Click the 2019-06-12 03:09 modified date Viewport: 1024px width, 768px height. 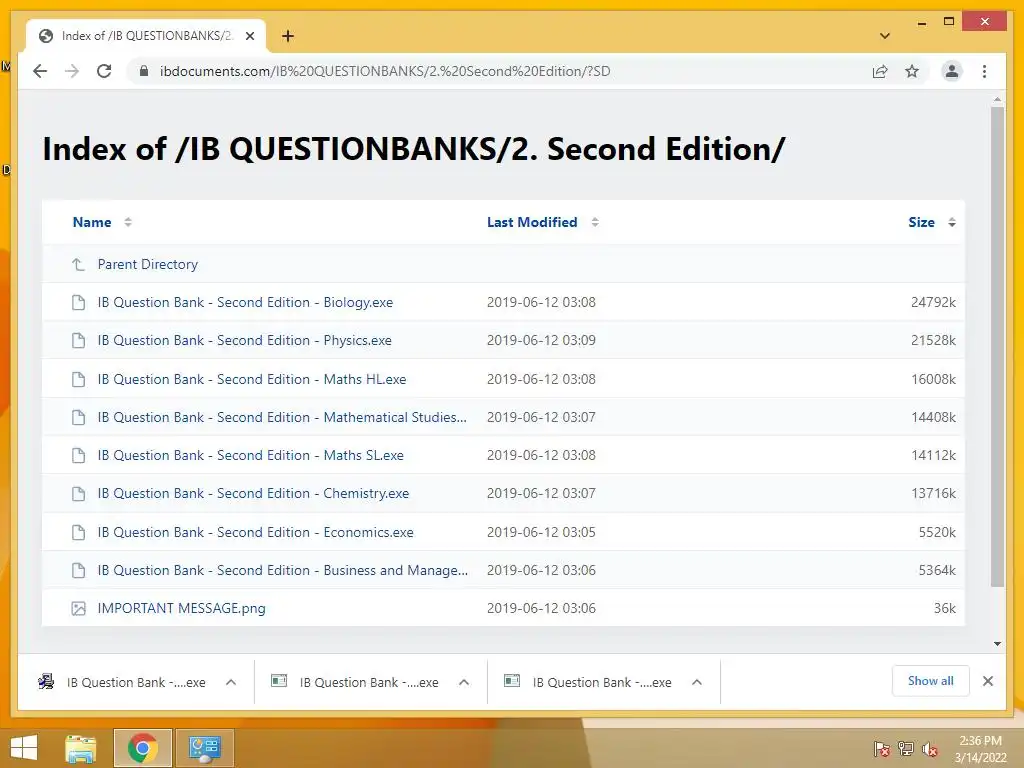(541, 340)
